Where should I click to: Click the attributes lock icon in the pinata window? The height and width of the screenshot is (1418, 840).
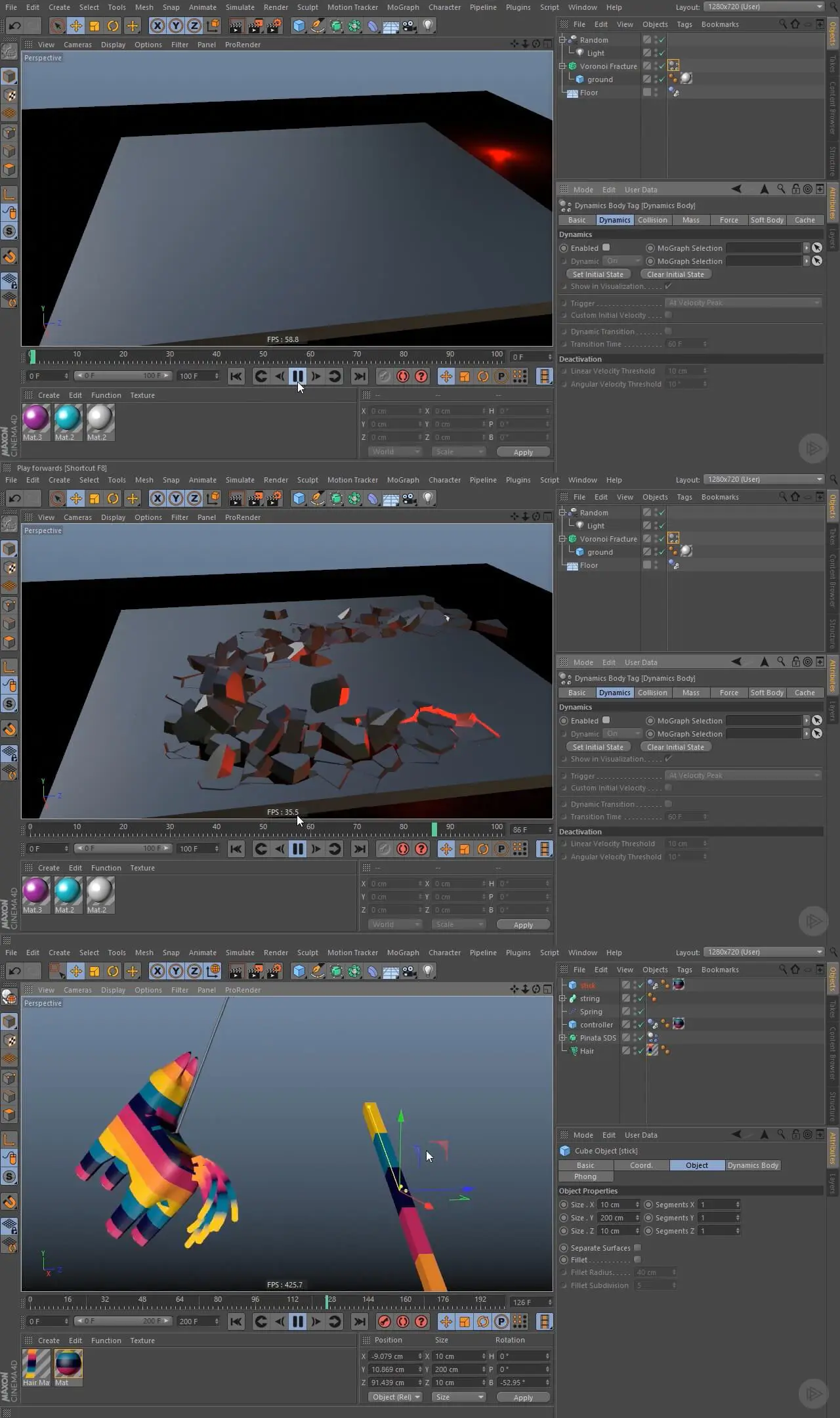coord(795,1134)
